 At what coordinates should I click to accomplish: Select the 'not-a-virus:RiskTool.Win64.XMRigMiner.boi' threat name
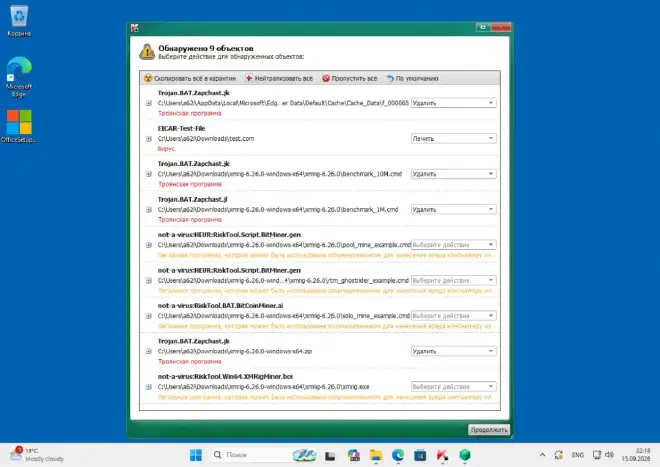[x=225, y=376]
